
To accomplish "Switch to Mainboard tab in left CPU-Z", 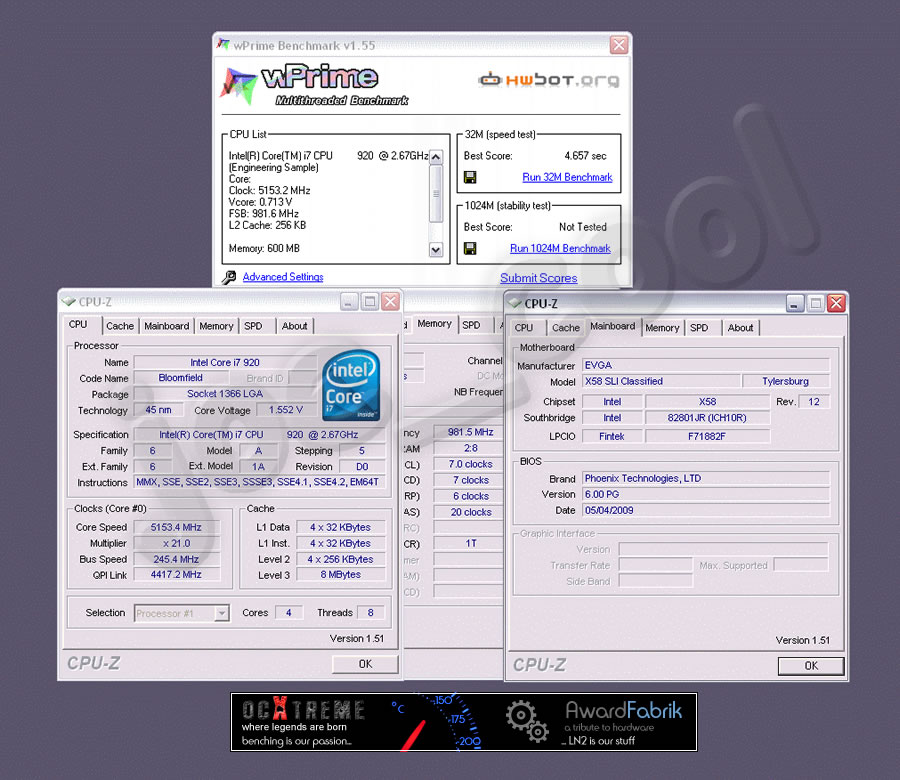I will (x=166, y=326).
